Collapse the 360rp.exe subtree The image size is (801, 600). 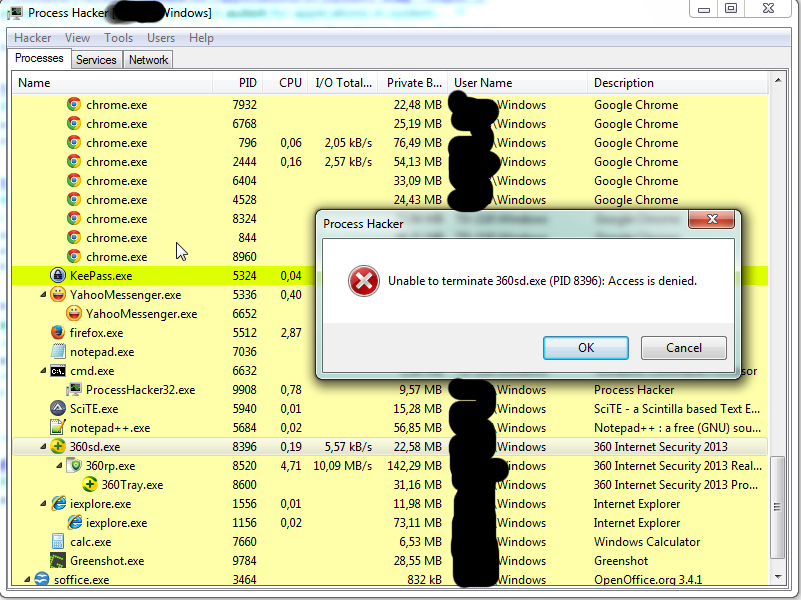point(59,466)
